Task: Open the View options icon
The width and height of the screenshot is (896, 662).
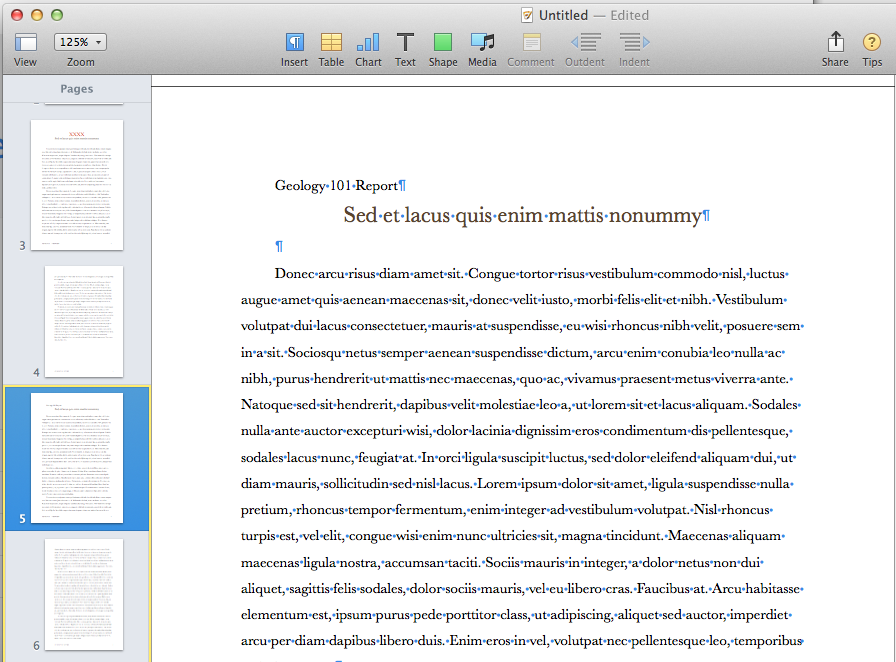Action: [x=26, y=42]
